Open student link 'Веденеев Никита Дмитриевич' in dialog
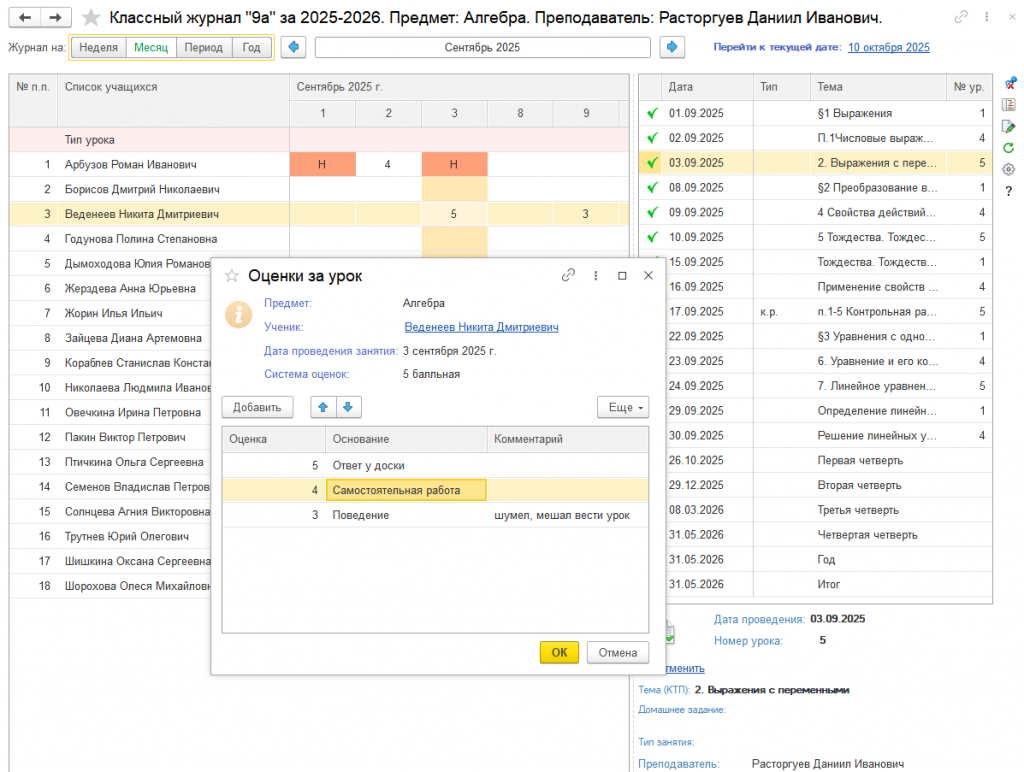The width and height of the screenshot is (1024, 772). click(x=481, y=327)
